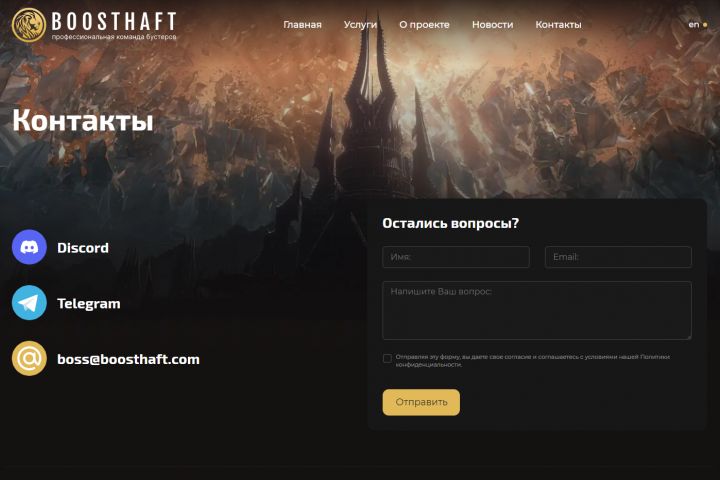Tick the privacy policy consent checkbox
Viewport: 720px width, 480px height.
(x=387, y=358)
